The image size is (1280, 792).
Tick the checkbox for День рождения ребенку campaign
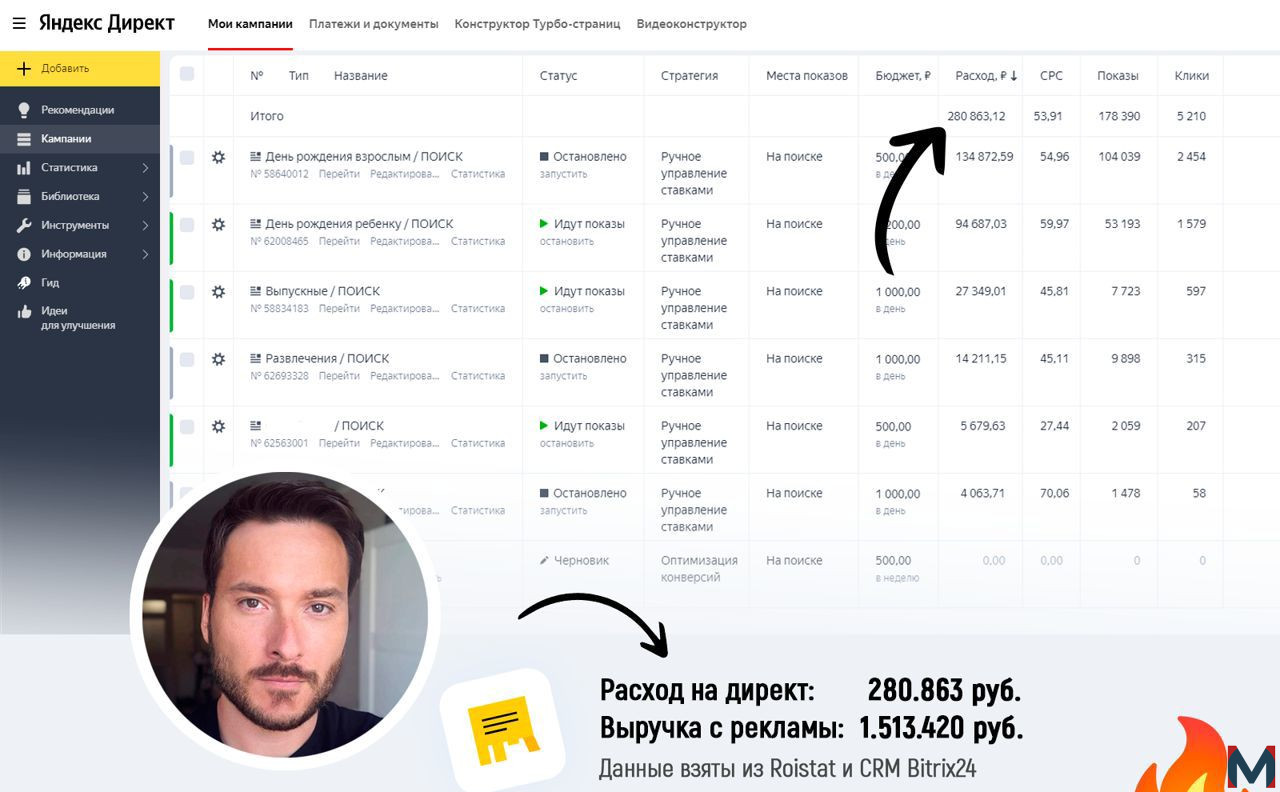coord(187,225)
